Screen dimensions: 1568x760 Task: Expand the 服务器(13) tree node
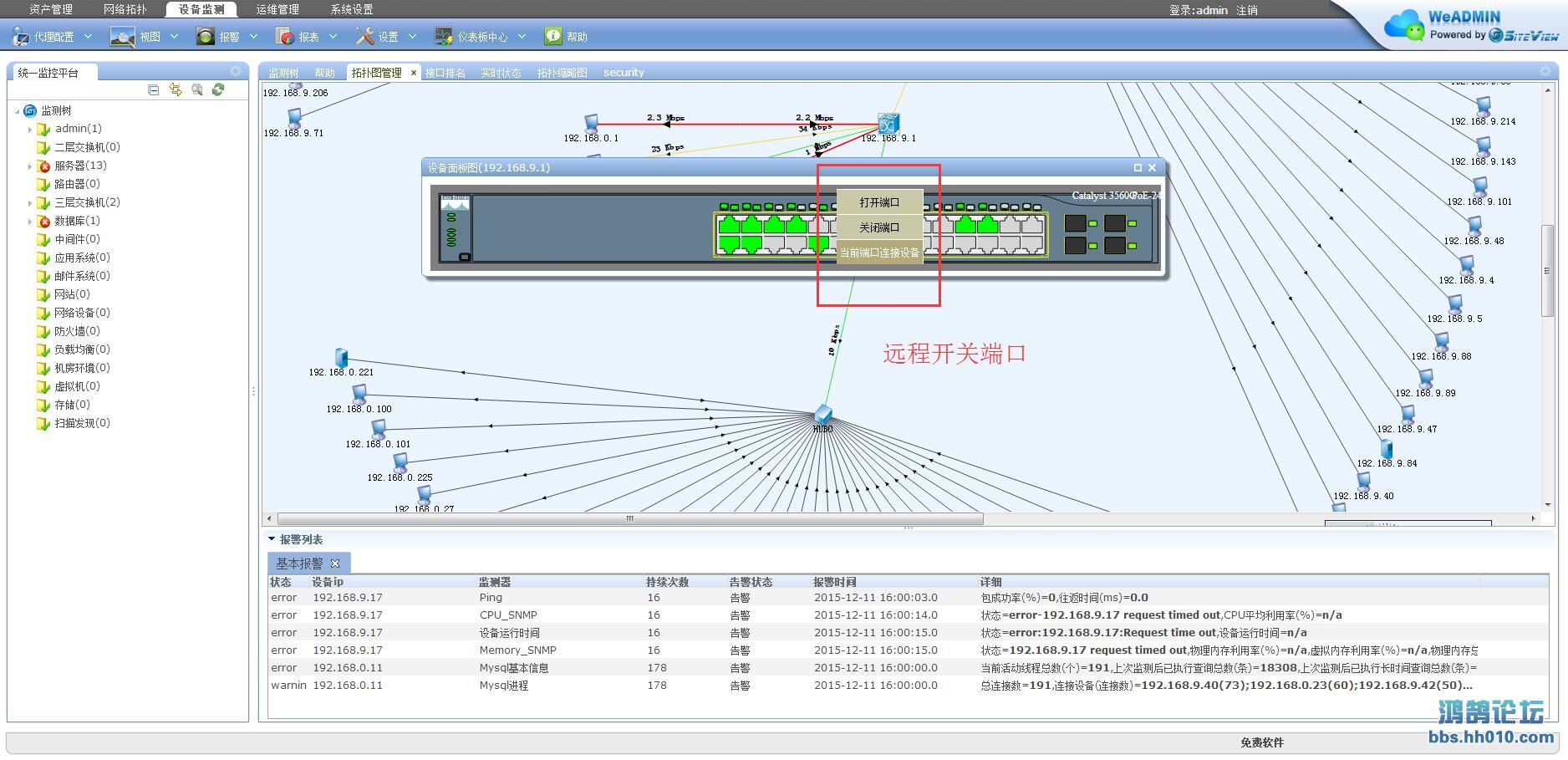[x=30, y=166]
